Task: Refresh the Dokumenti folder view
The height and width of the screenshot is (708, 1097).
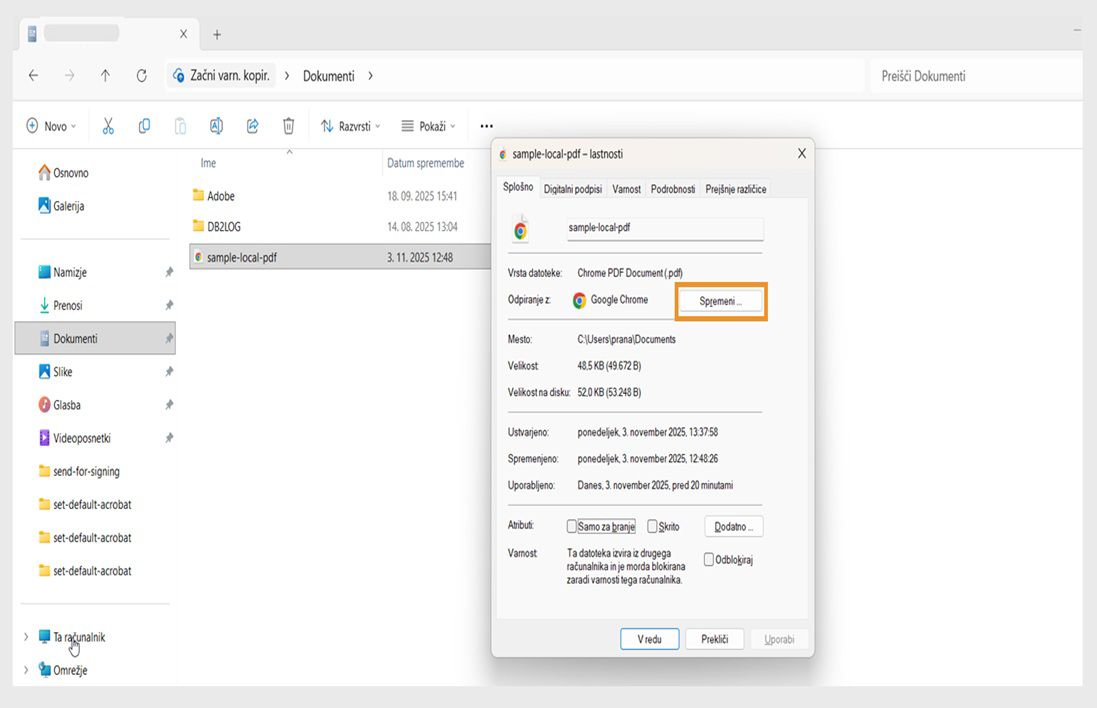Action: coord(141,76)
